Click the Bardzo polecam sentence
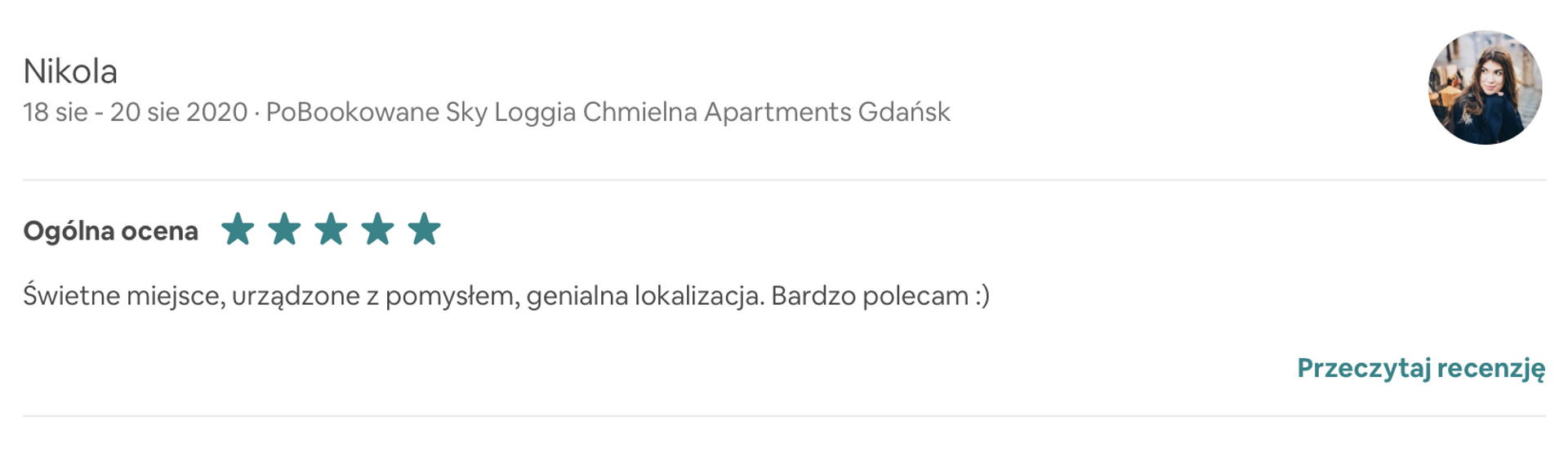The height and width of the screenshot is (457, 1568). pyautogui.click(x=870, y=295)
